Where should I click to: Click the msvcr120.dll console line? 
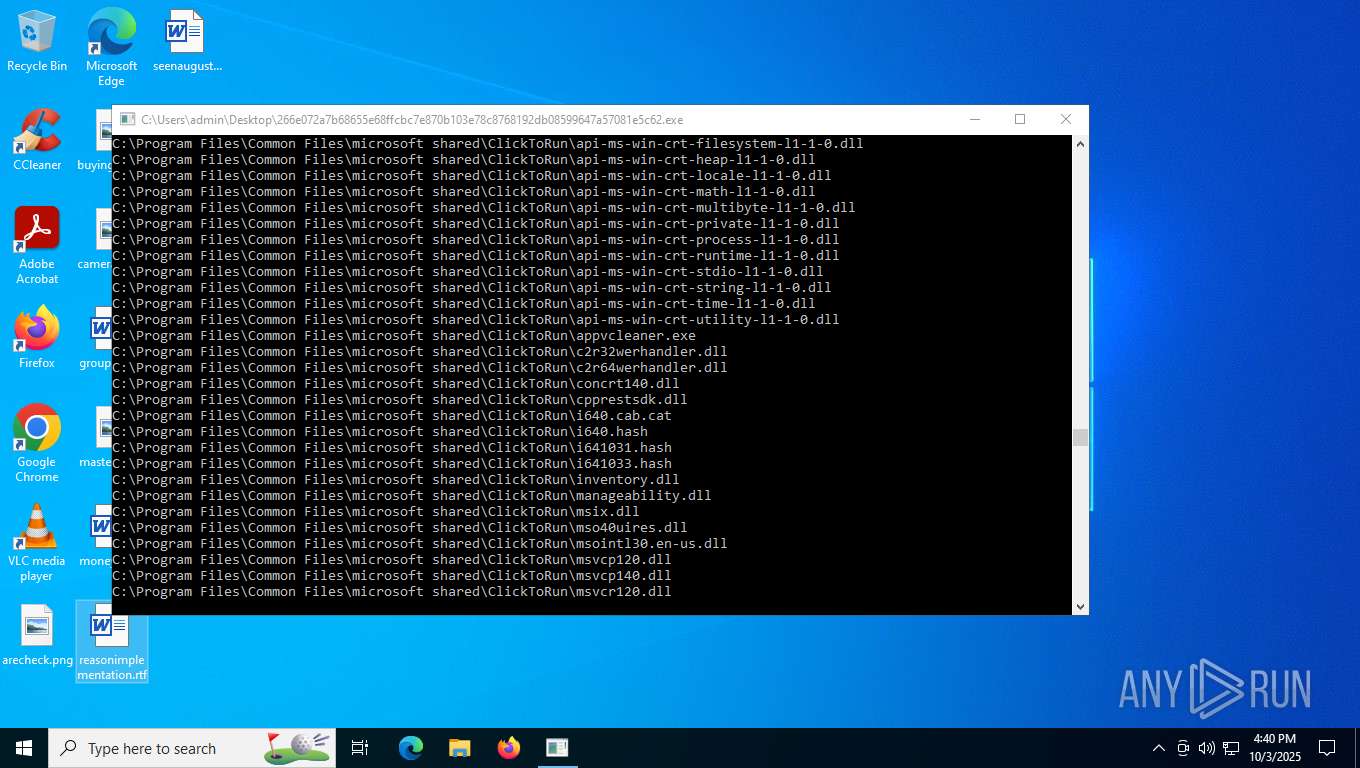tap(392, 592)
